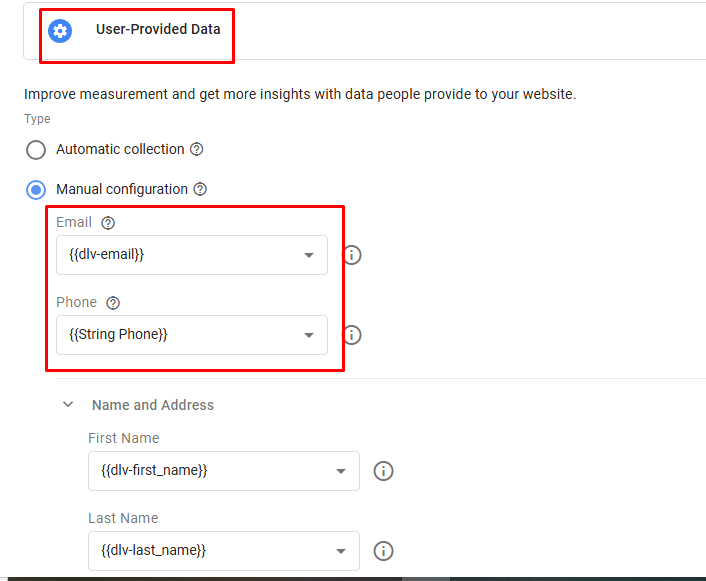
Task: Click the User-Provided Data heading
Action: [x=158, y=29]
